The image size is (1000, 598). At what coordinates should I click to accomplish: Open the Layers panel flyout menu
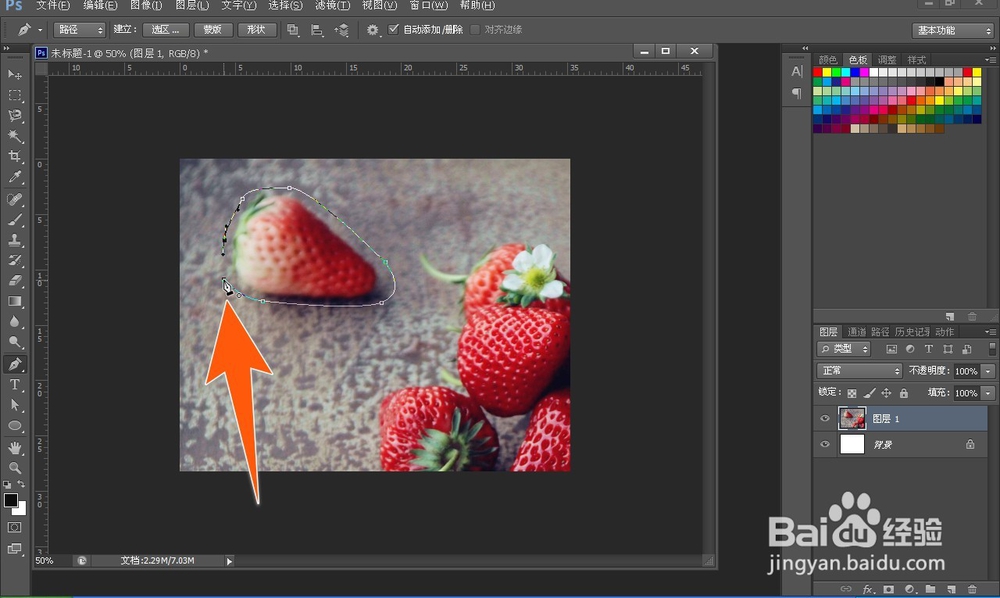click(x=990, y=332)
